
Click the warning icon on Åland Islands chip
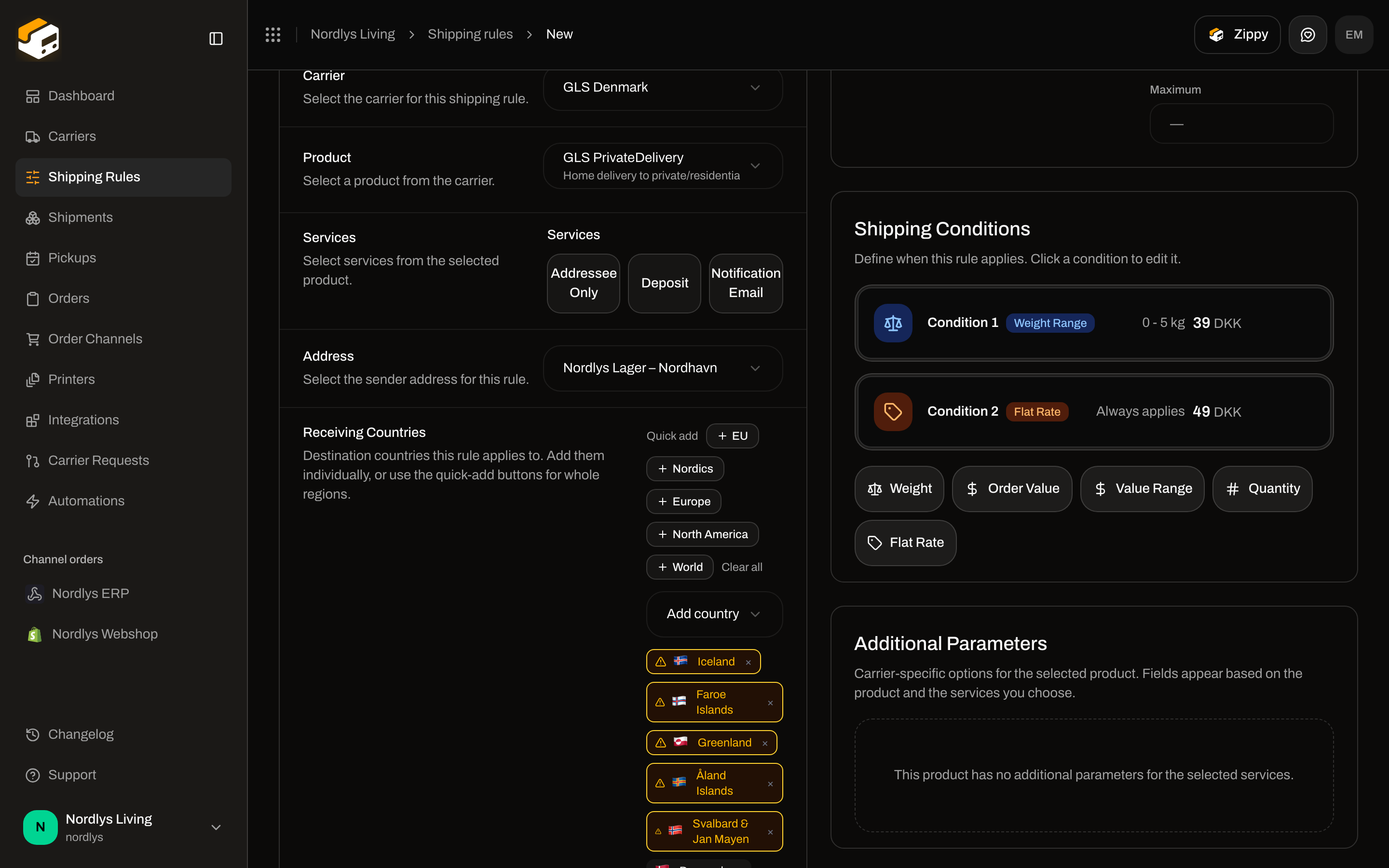(660, 783)
